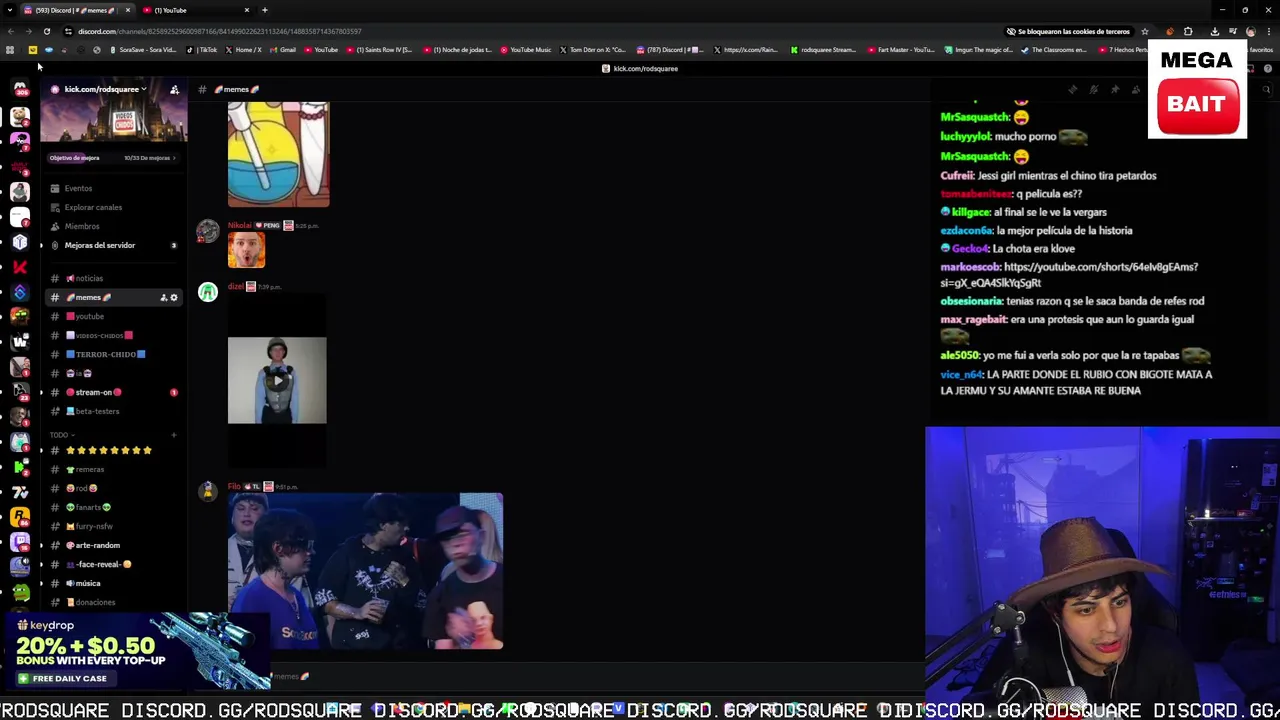Open the stream-on channel

click(x=113, y=392)
